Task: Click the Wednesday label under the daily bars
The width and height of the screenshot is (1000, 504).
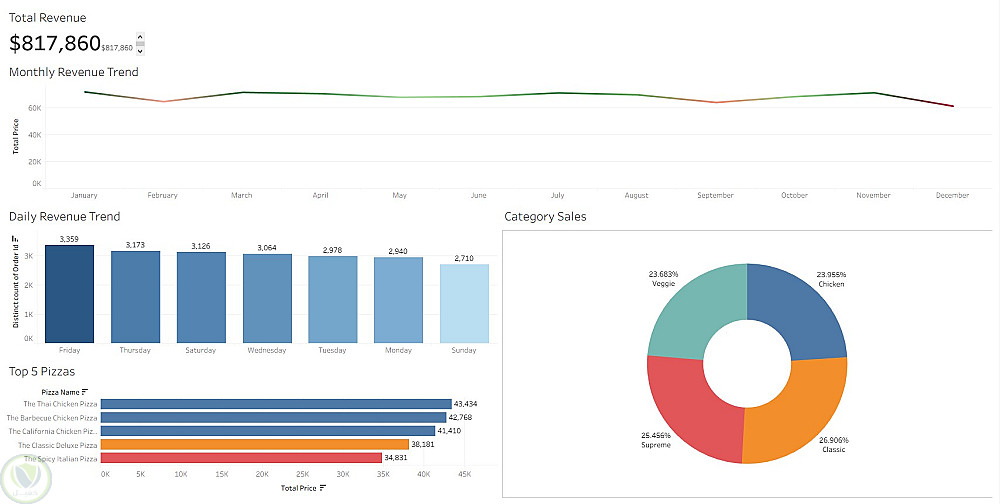Action: (x=267, y=350)
